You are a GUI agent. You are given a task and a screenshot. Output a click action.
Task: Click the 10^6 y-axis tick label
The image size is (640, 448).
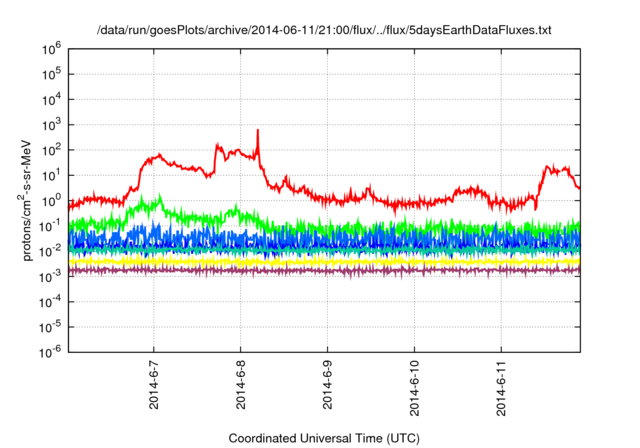coord(52,50)
